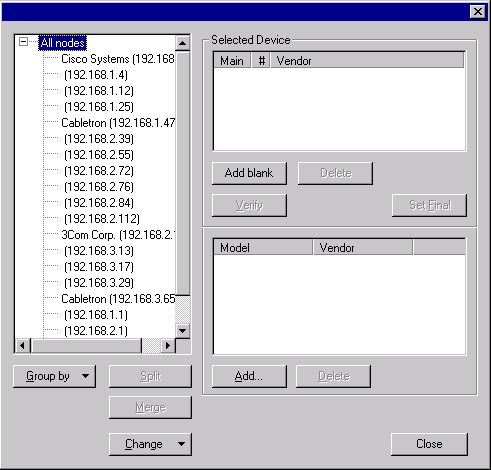Open the Group by dropdown button
Image resolution: width=491 pixels, height=470 pixels.
point(55,376)
